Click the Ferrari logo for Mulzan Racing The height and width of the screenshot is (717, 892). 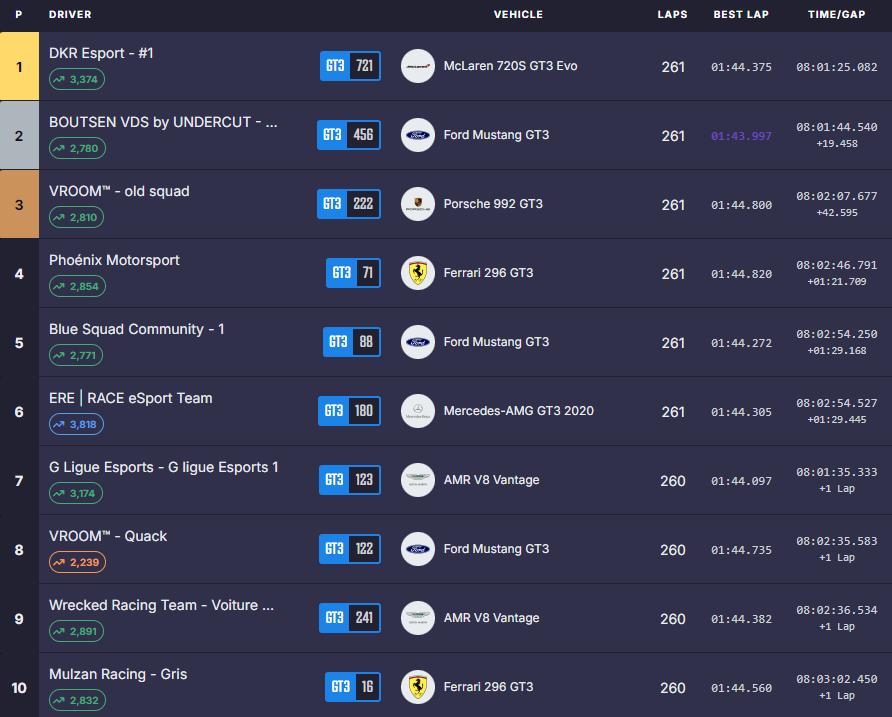418,687
